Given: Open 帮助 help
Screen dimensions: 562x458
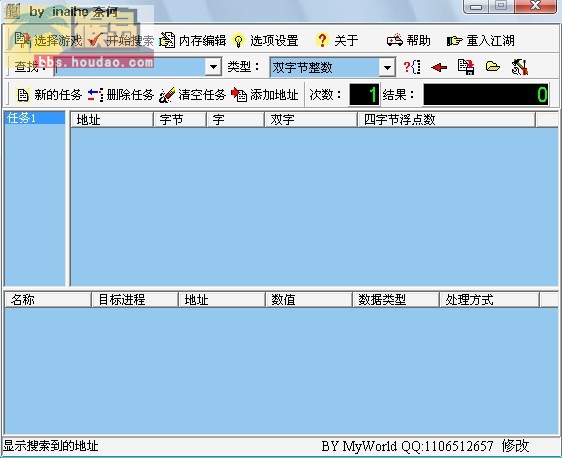Looking at the screenshot, I should [x=408, y=40].
